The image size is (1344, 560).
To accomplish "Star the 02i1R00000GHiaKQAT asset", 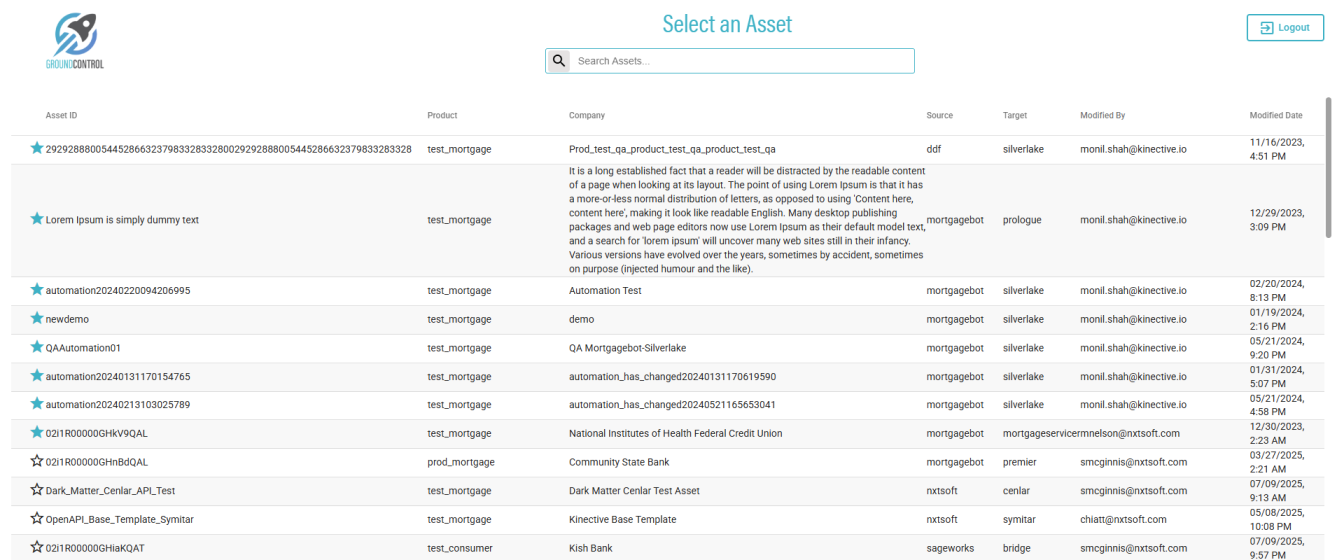I will (x=37, y=547).
